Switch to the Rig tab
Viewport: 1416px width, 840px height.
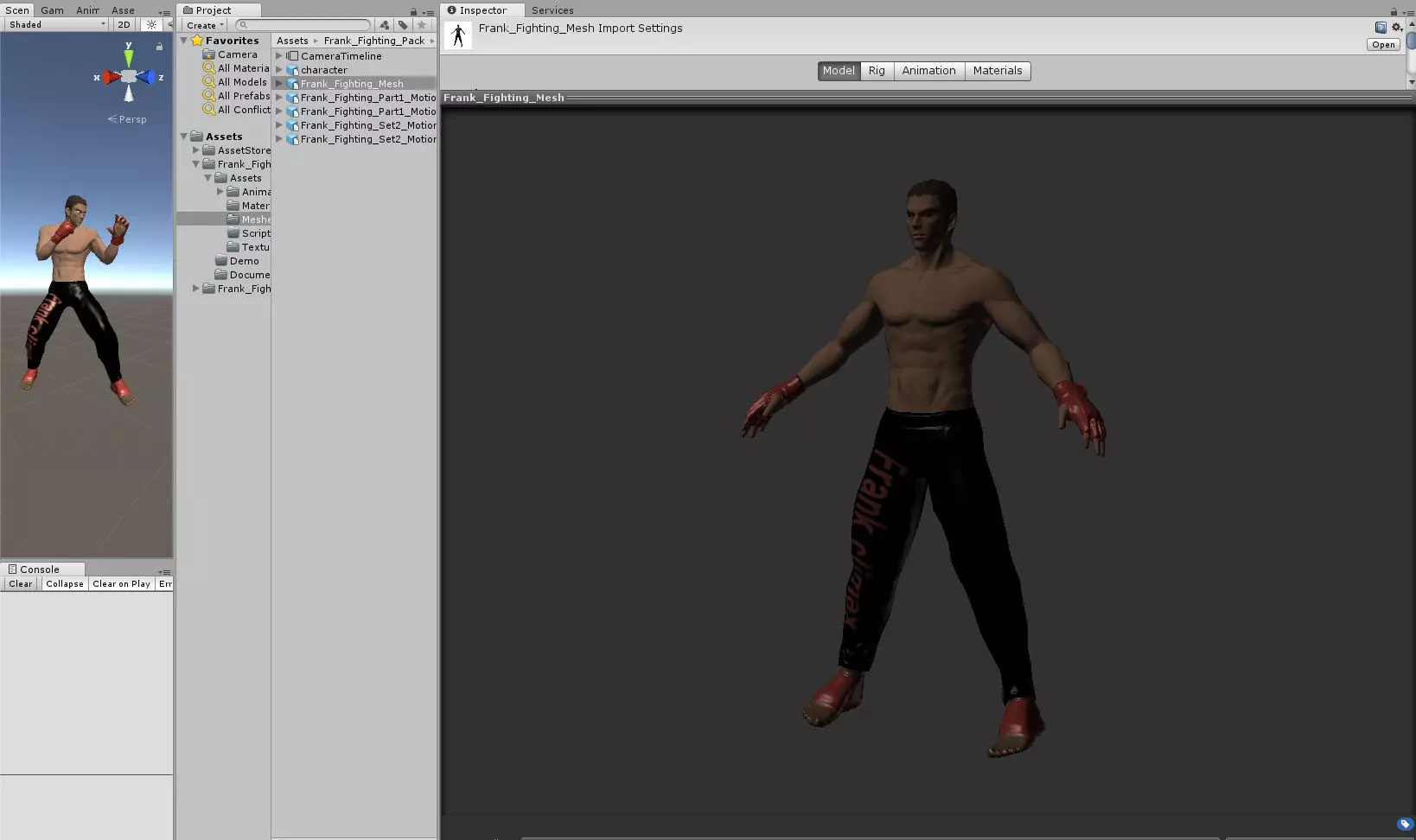877,71
